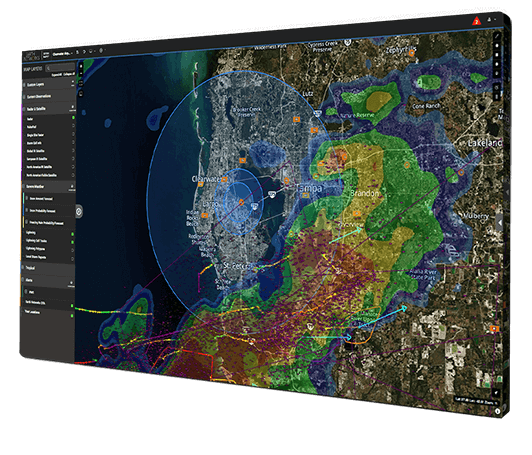532x455 pixels.
Task: Click the map zoom out button
Action: (81, 74)
